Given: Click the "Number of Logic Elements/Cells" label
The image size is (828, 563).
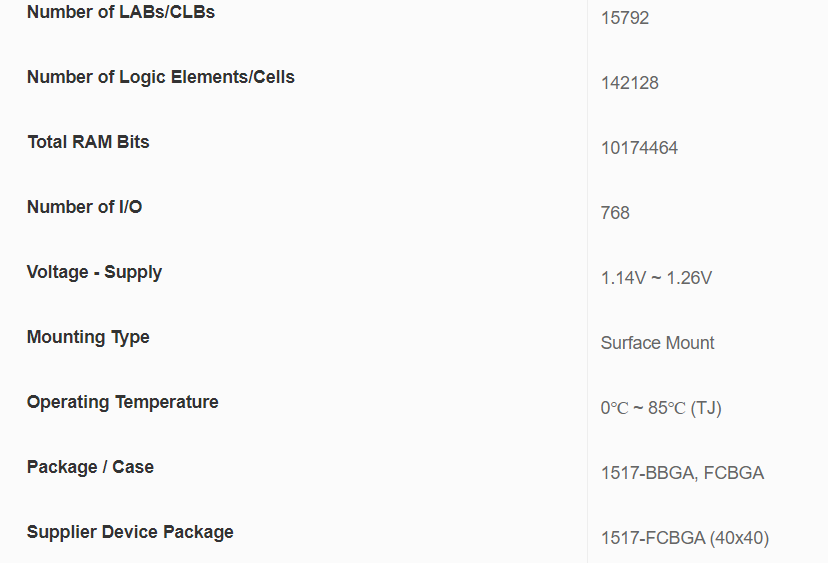Looking at the screenshot, I should (160, 77).
